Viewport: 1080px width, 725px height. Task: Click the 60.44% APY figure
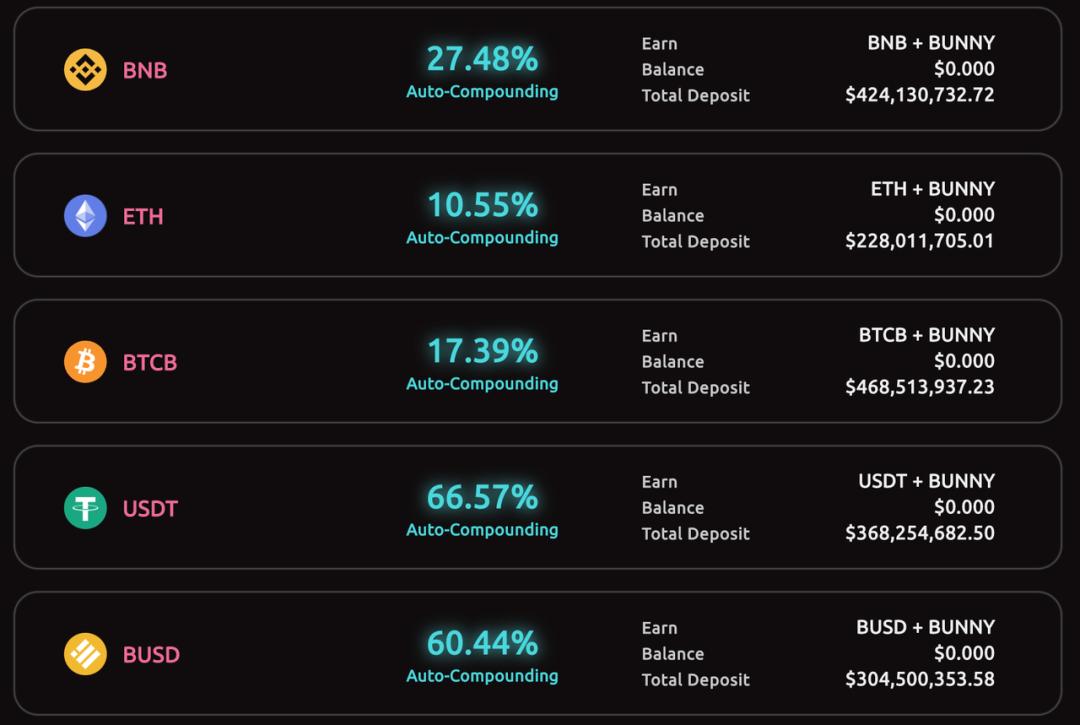tap(482, 643)
